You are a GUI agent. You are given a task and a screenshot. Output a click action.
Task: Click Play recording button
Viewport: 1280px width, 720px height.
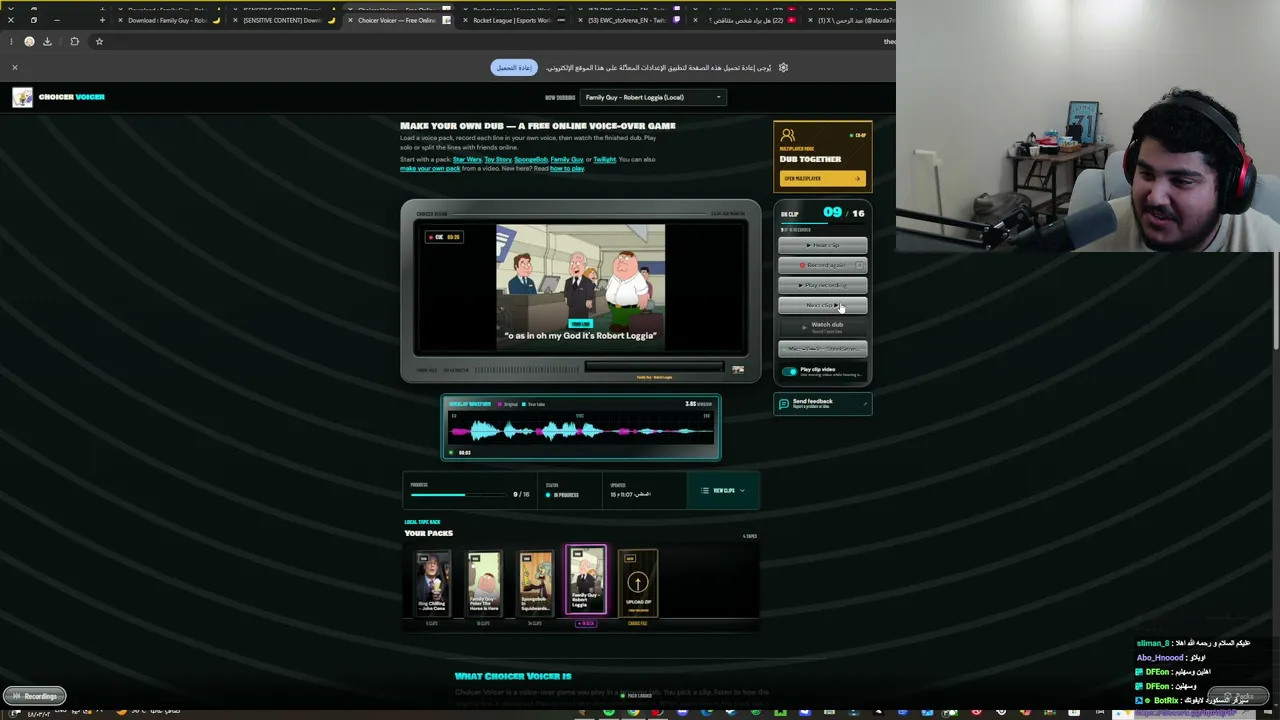(823, 285)
